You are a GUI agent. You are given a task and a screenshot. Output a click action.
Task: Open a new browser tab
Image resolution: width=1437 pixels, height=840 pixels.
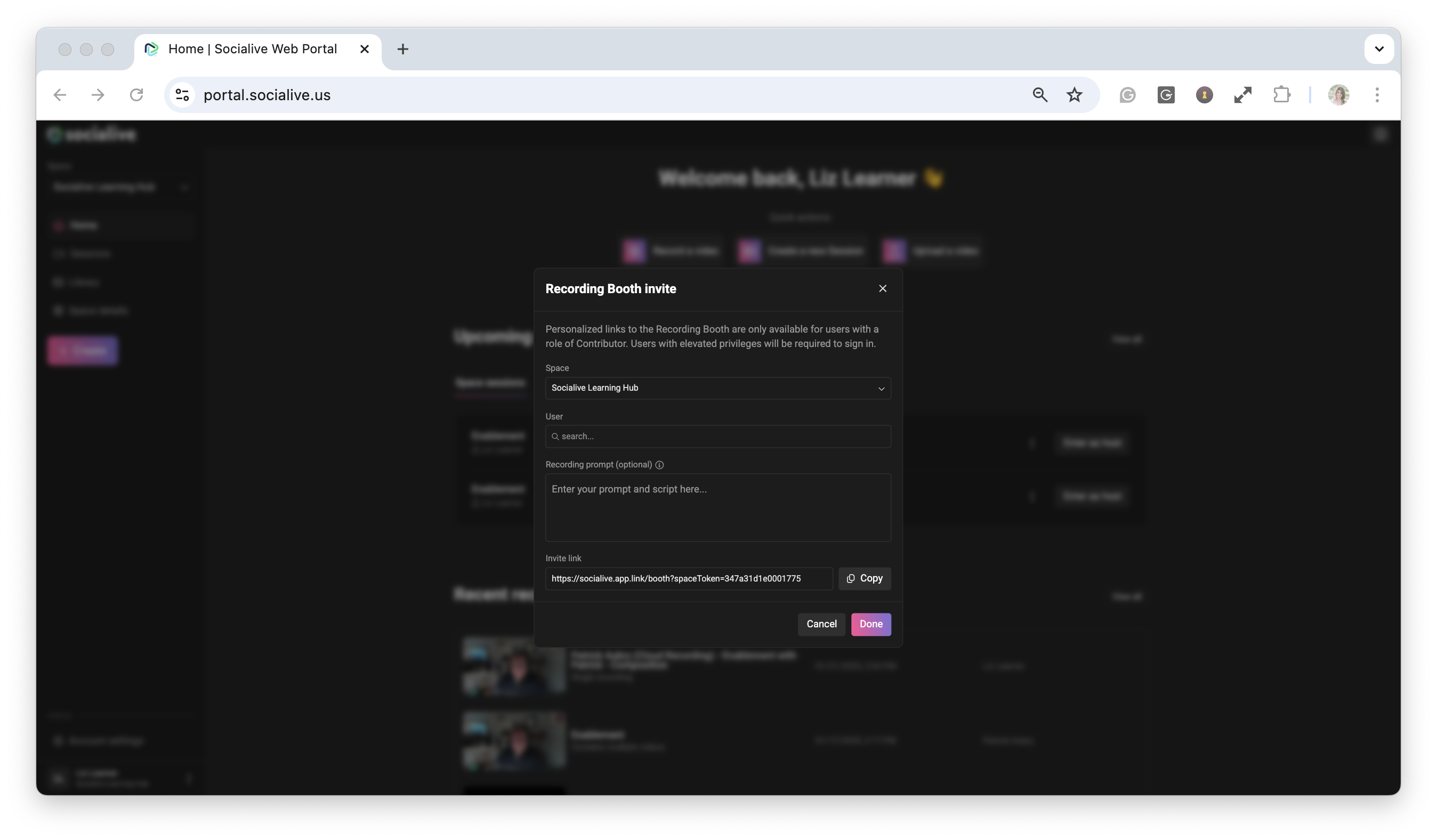click(402, 49)
